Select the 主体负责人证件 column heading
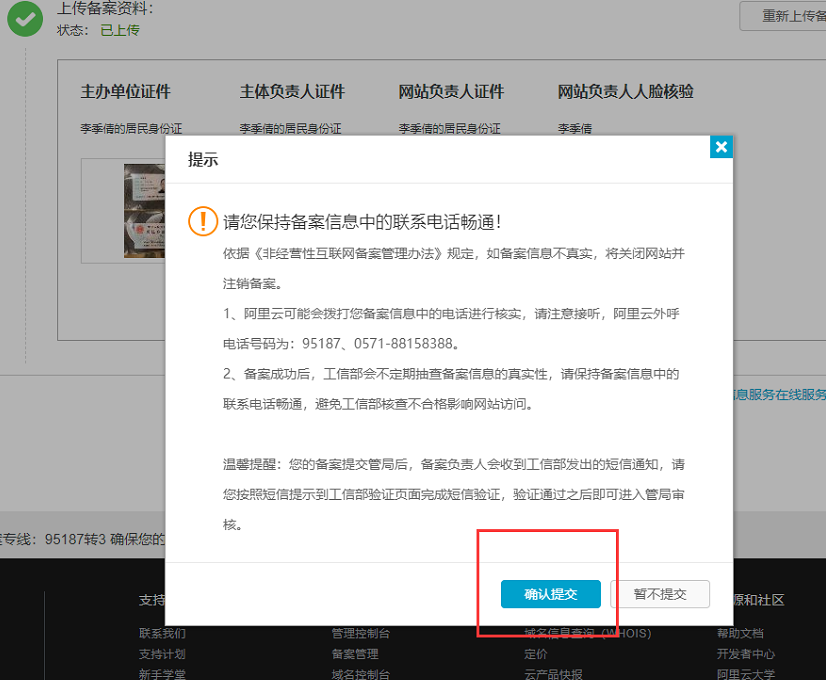This screenshot has width=826, height=680. click(292, 92)
